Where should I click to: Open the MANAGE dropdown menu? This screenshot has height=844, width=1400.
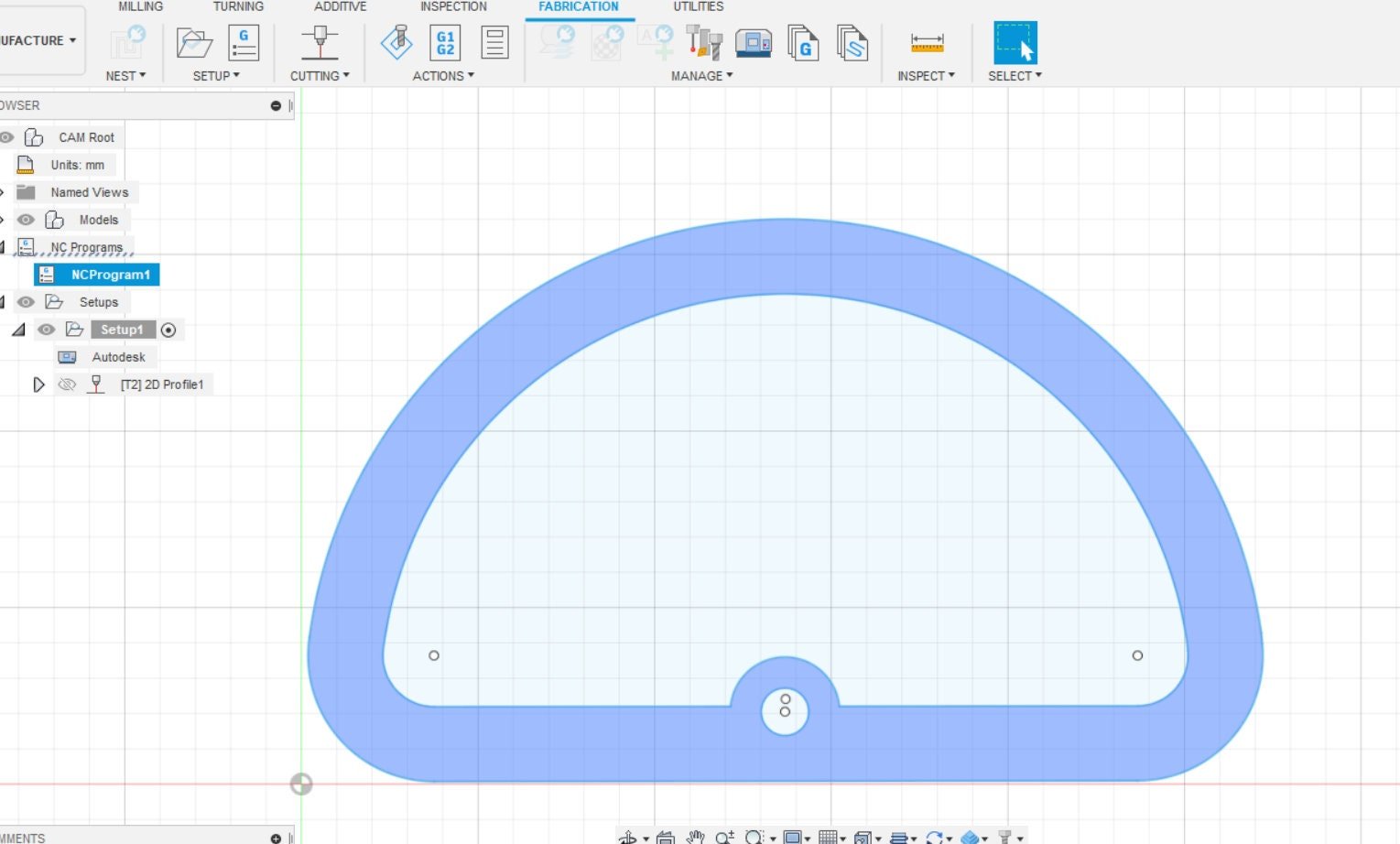(701, 76)
